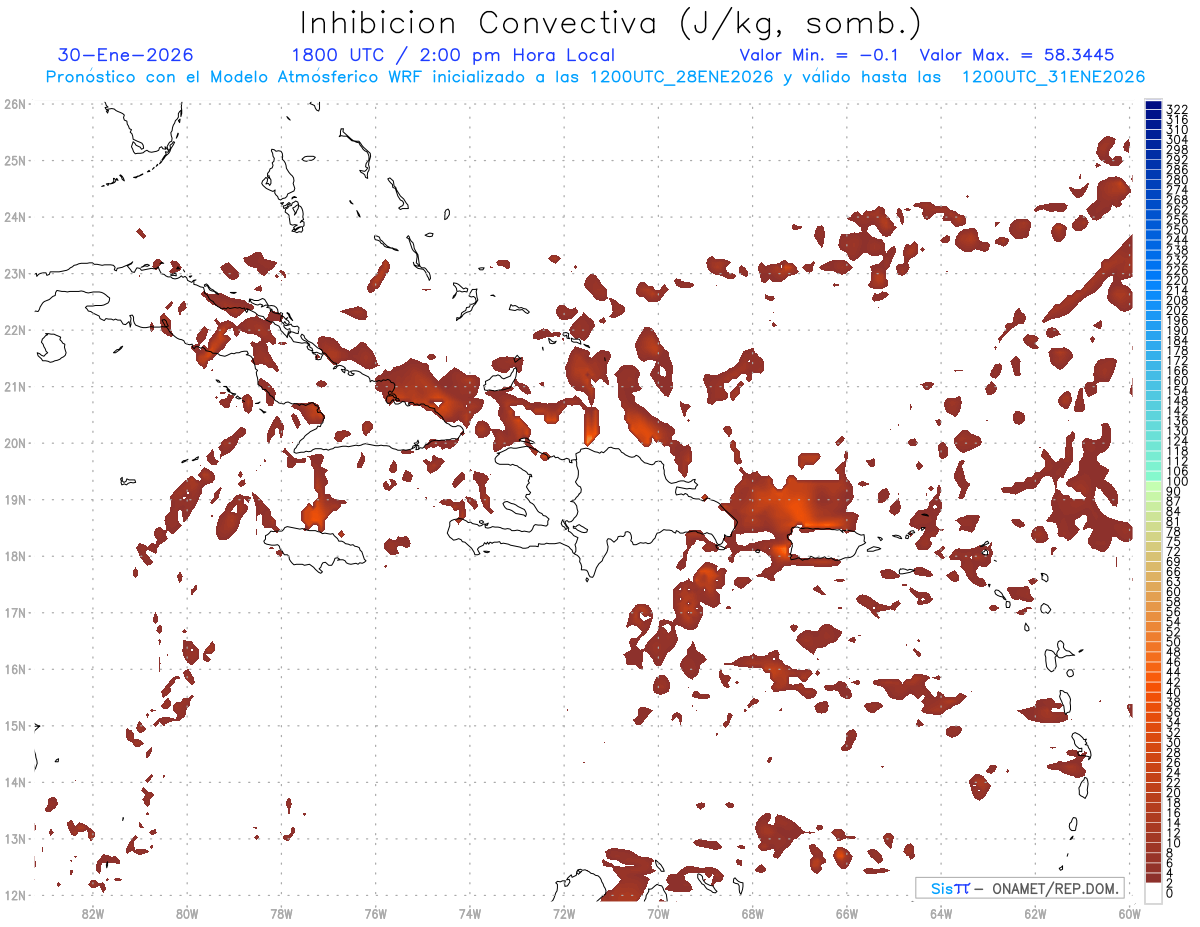Click the 20N latitude label

click(x=15, y=443)
